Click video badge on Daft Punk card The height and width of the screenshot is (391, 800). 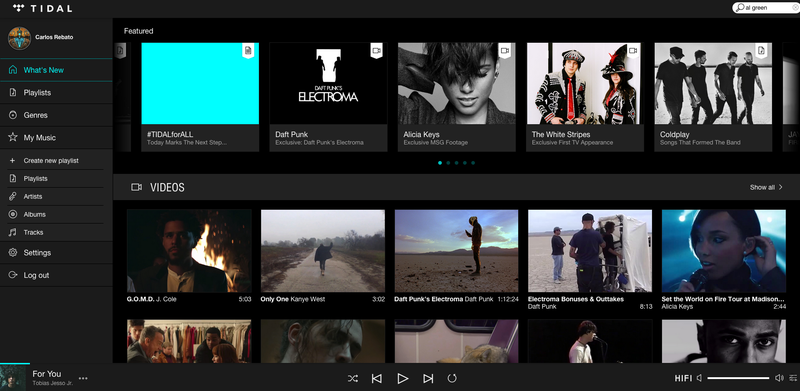[x=377, y=50]
